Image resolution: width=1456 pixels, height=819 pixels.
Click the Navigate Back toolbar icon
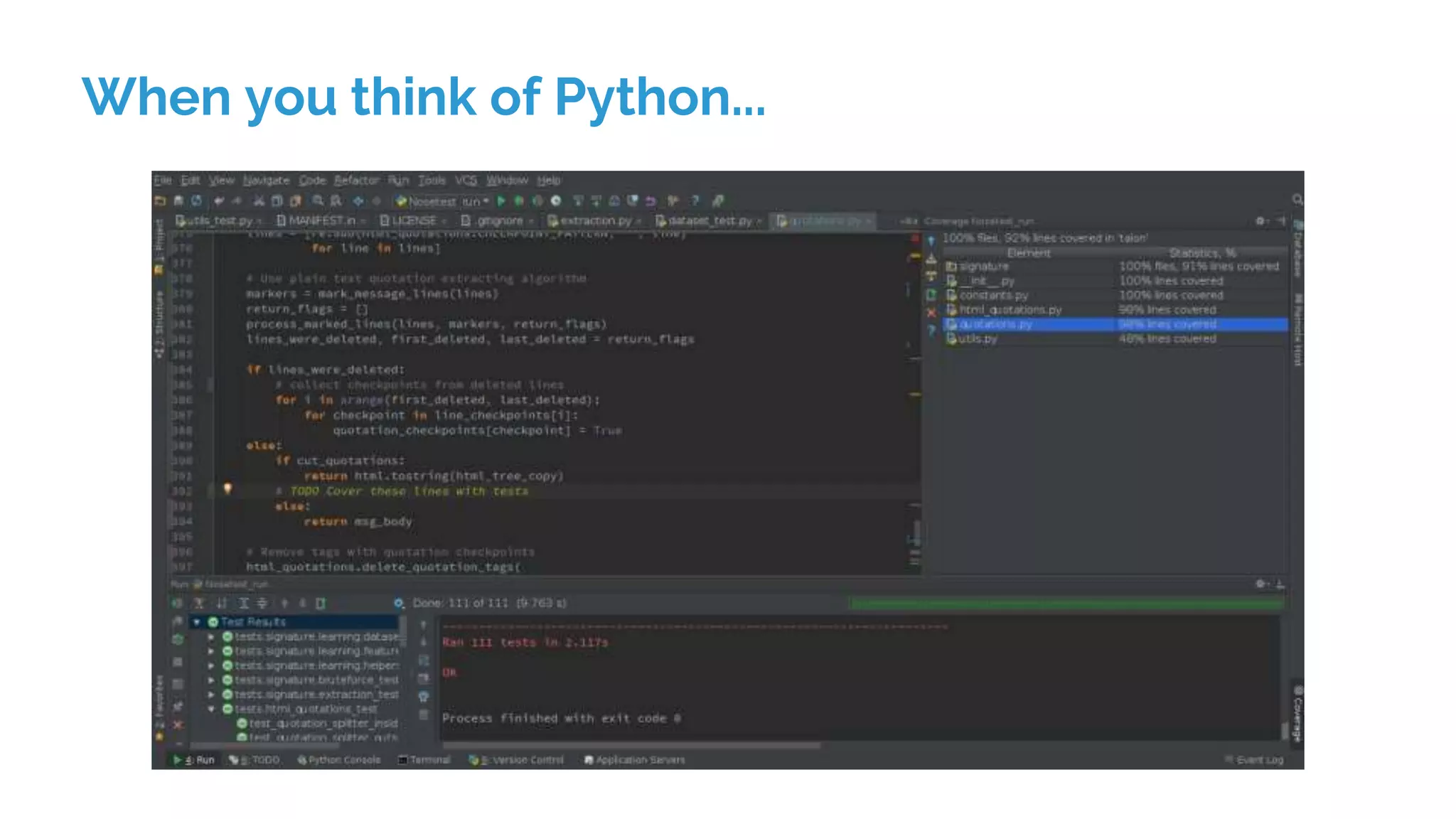(358, 201)
